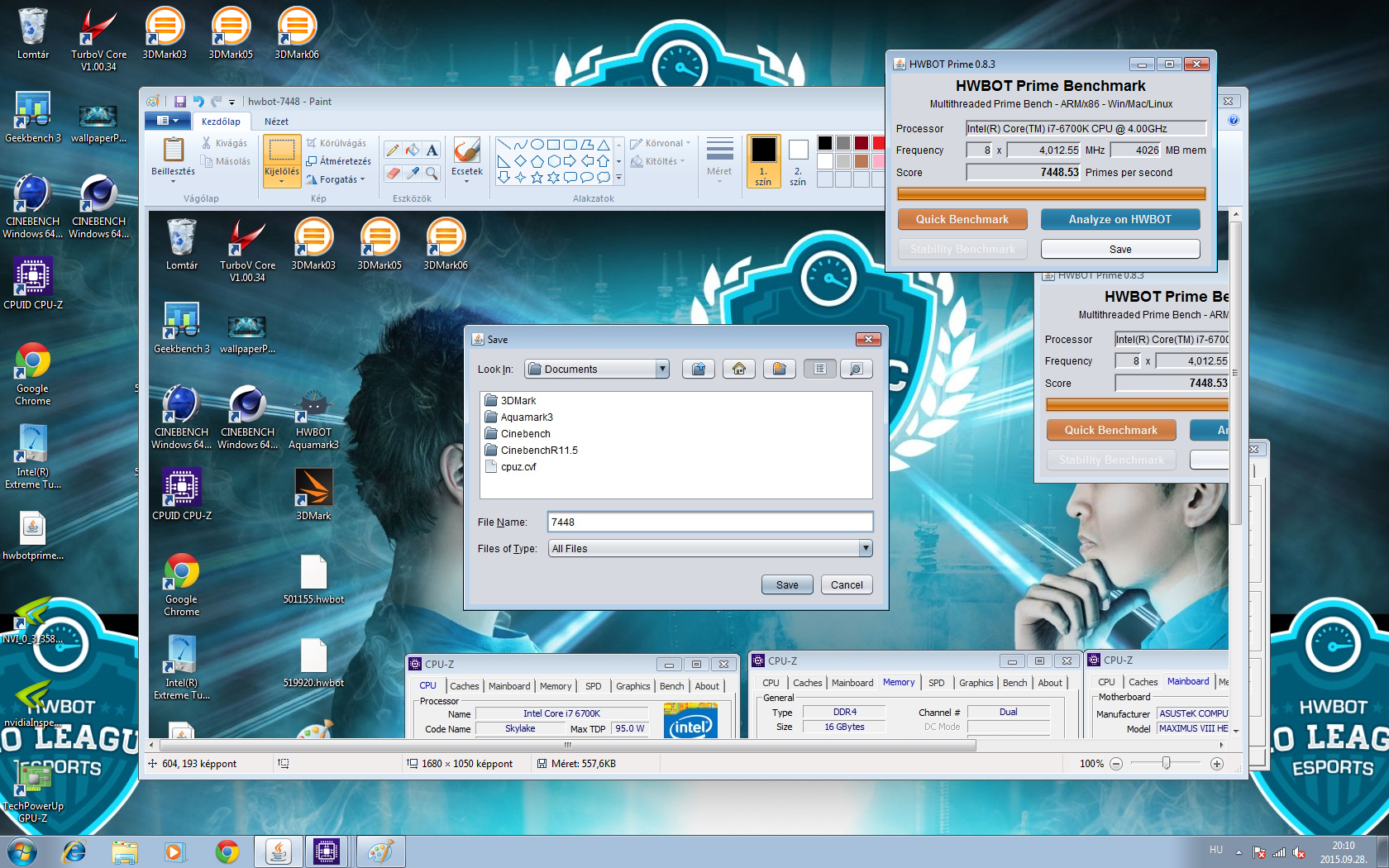Click the Ecsetek brush icon

point(467,150)
